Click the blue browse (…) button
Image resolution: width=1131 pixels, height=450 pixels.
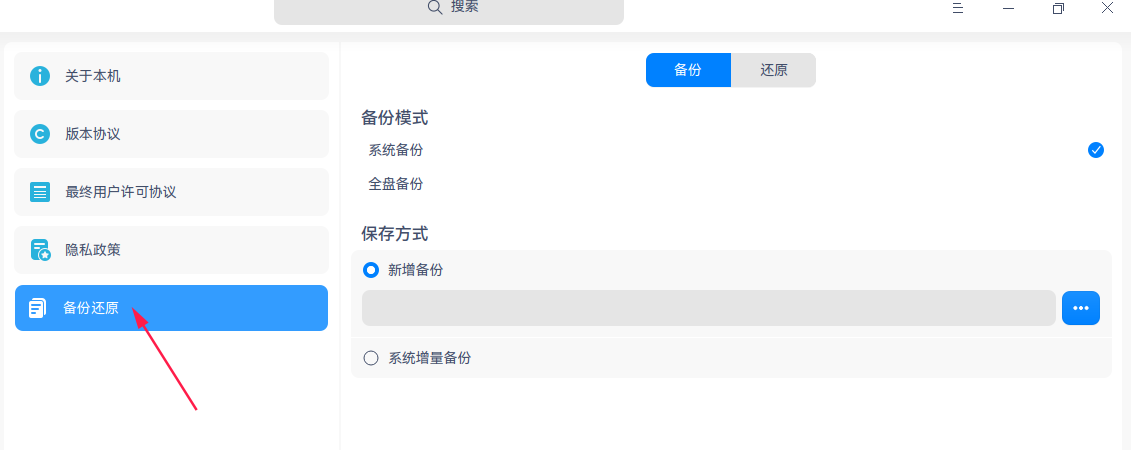click(x=1080, y=308)
